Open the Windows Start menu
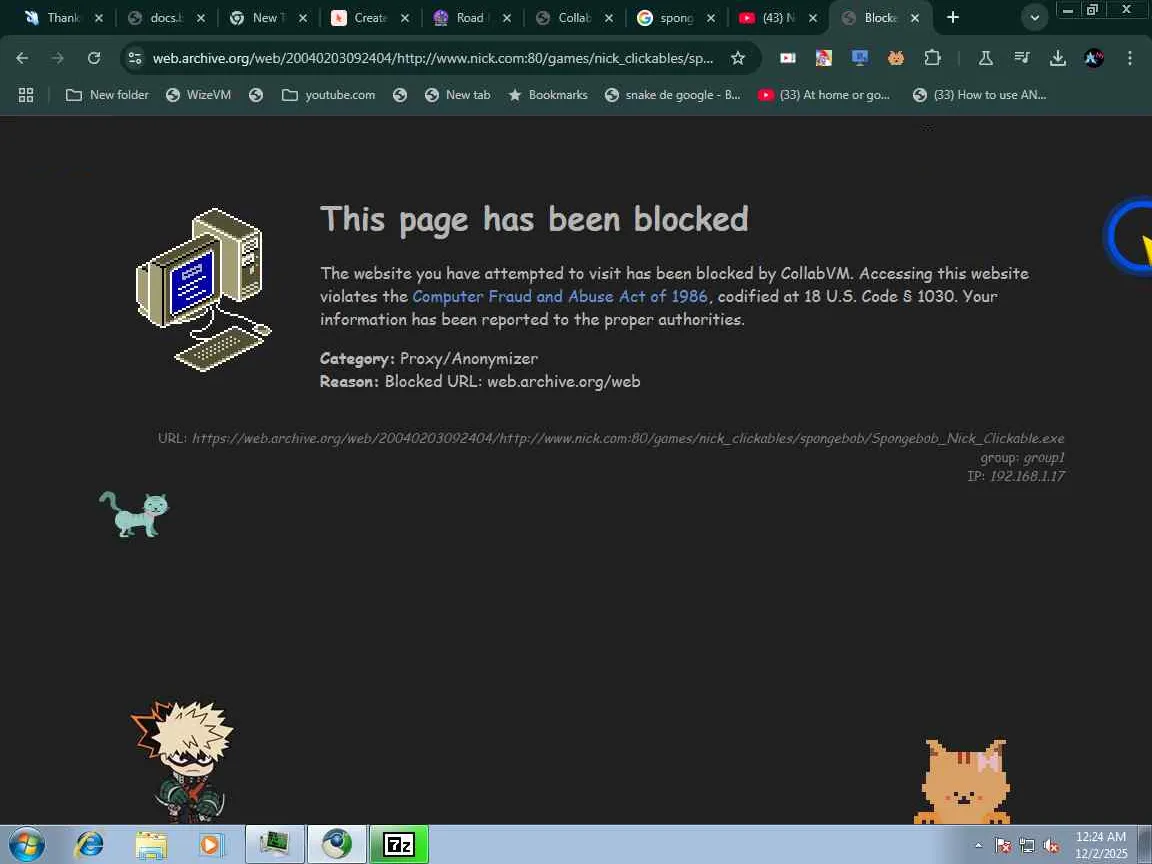The height and width of the screenshot is (864, 1152). [x=26, y=844]
